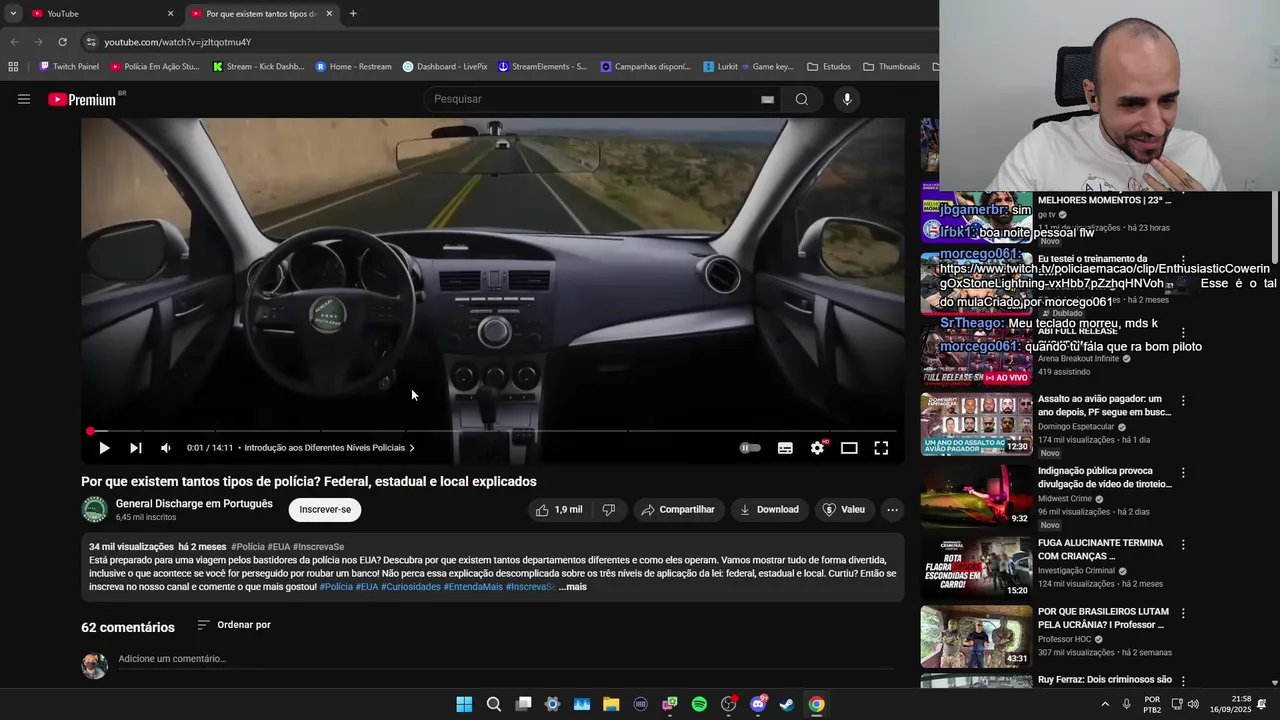Screen dimensions: 1280x720
Task: Open the Thumbnails bookmark folder
Action: pyautogui.click(x=891, y=67)
